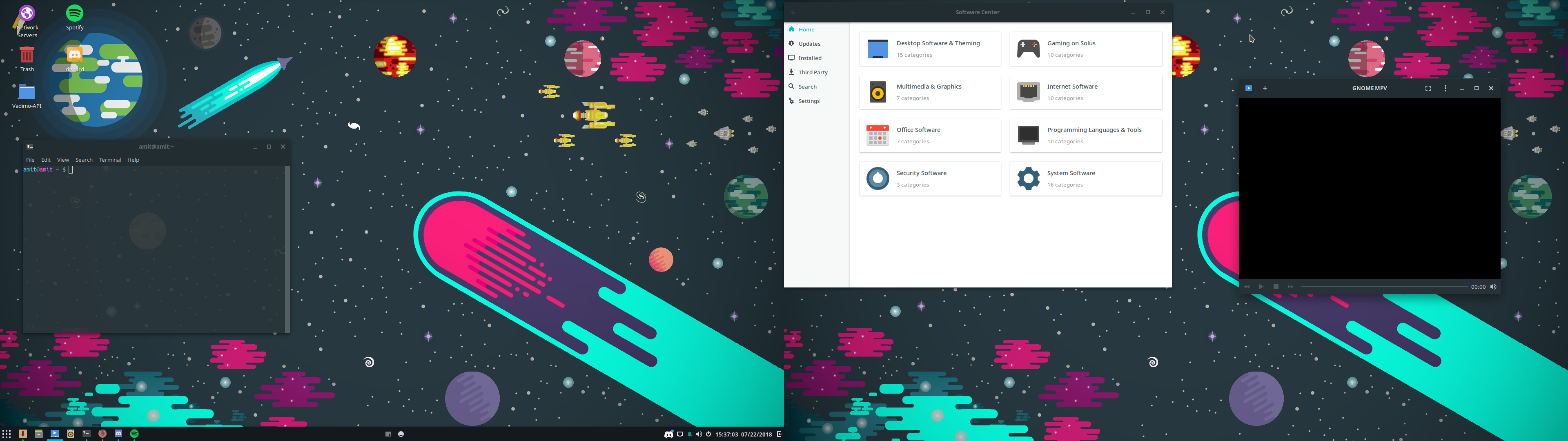The image size is (1568, 441).
Task: Click the terminal vertical scrollbar
Action: [x=287, y=249]
